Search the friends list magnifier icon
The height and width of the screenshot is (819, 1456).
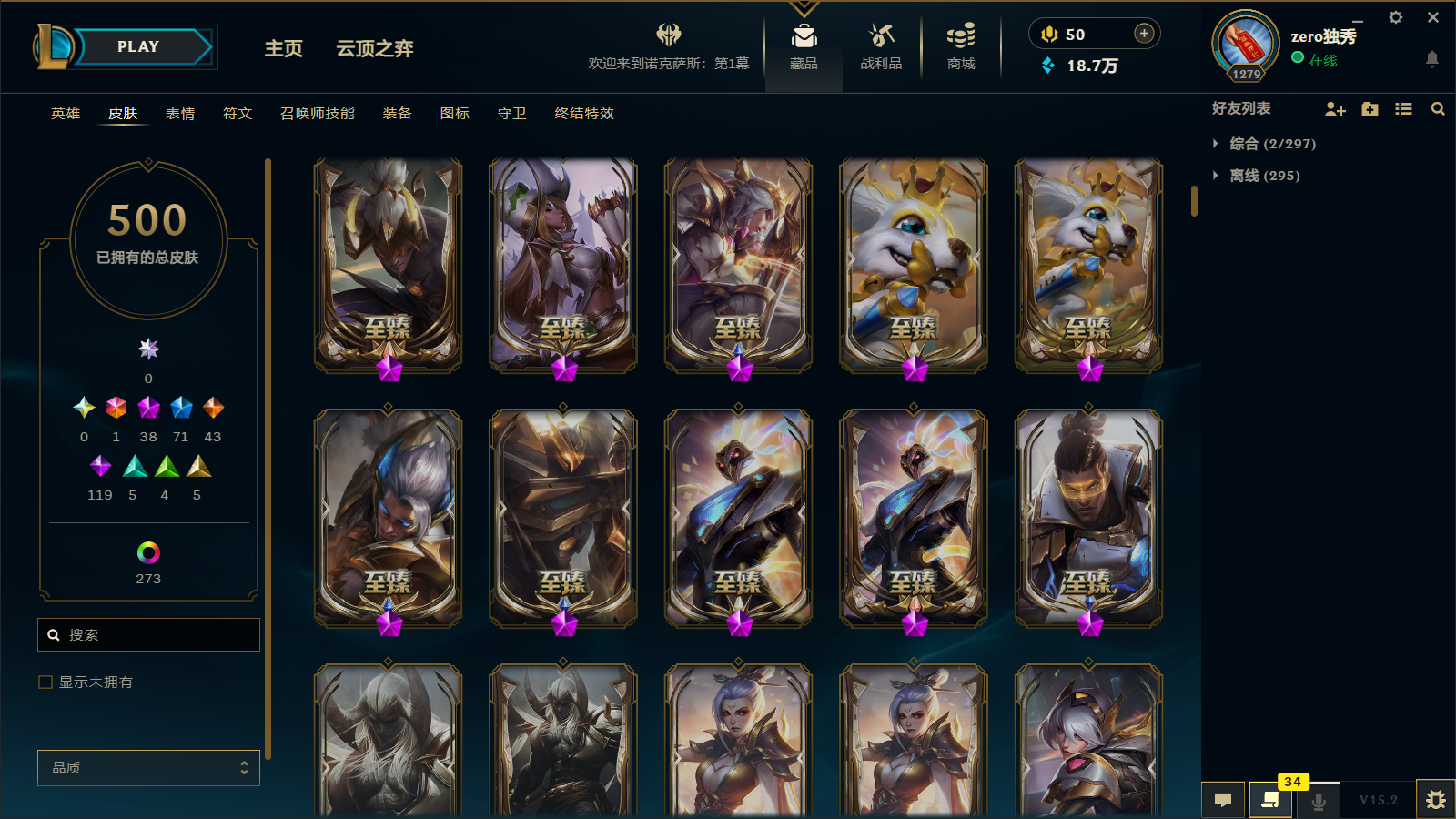pos(1438,109)
